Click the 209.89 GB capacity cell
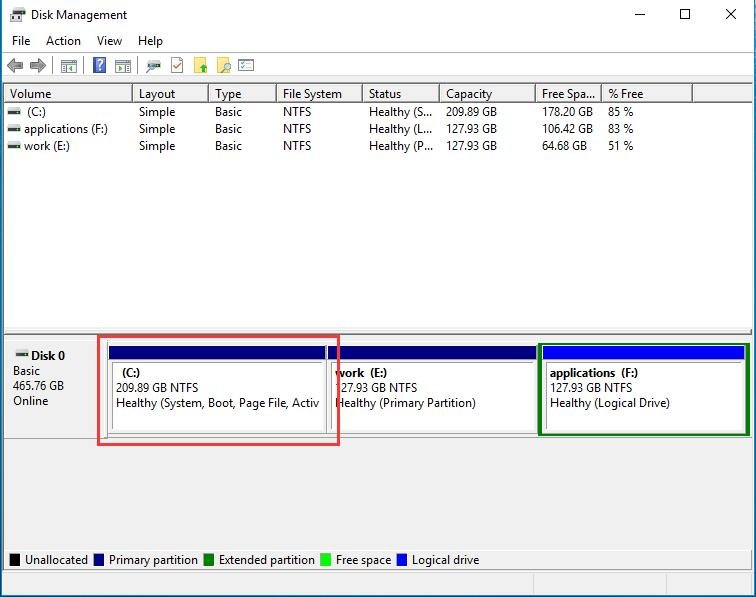This screenshot has height=597, width=756. click(x=471, y=112)
